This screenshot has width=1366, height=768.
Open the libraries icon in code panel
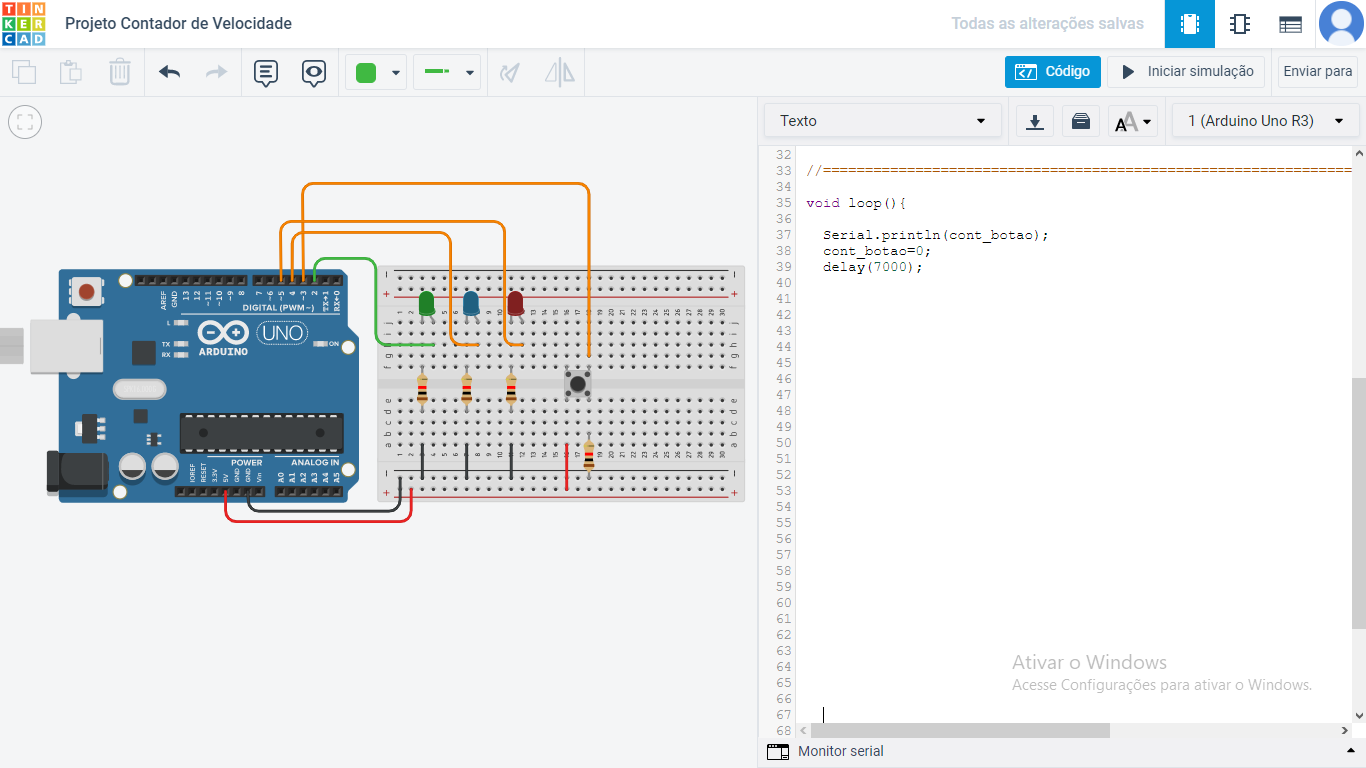1080,121
